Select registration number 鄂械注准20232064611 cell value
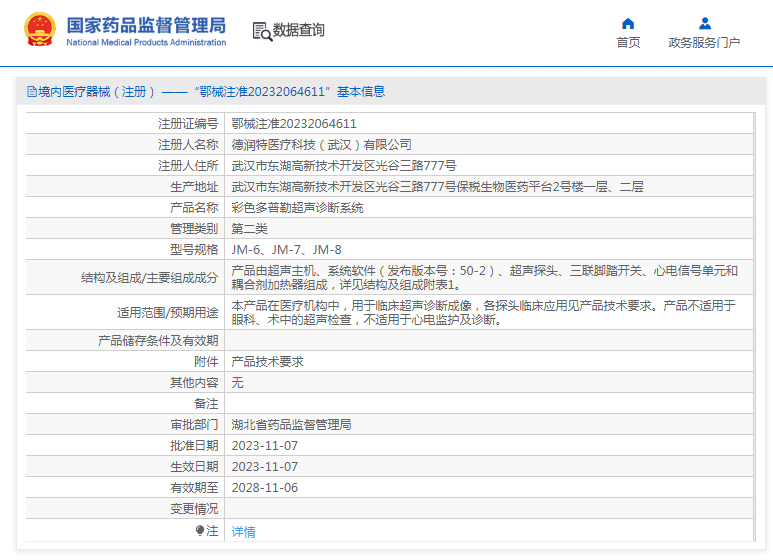Screen dimensions: 773x560 pyautogui.click(x=294, y=124)
